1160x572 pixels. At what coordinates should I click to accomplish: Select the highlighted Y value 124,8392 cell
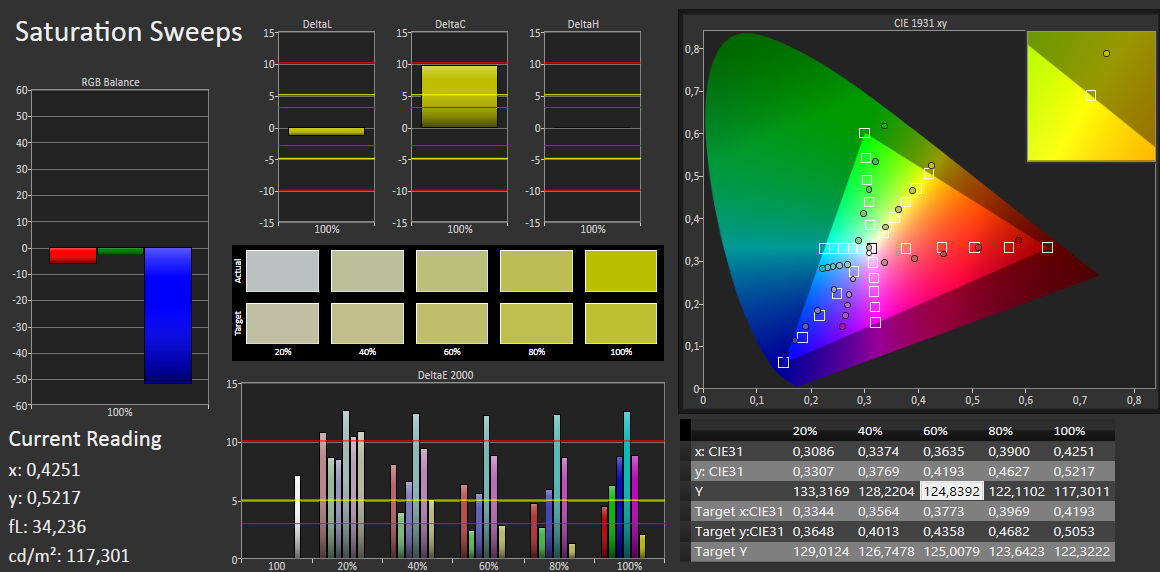coord(951,491)
